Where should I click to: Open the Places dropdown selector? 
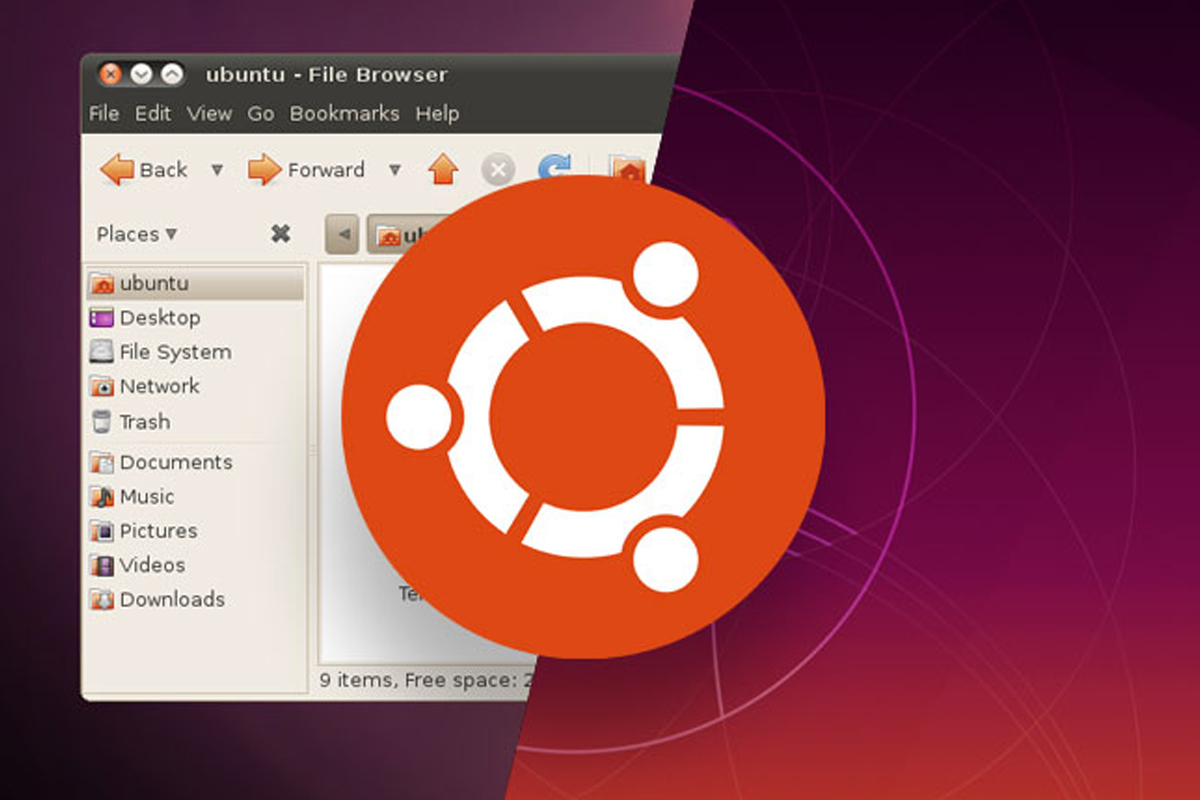click(x=136, y=234)
